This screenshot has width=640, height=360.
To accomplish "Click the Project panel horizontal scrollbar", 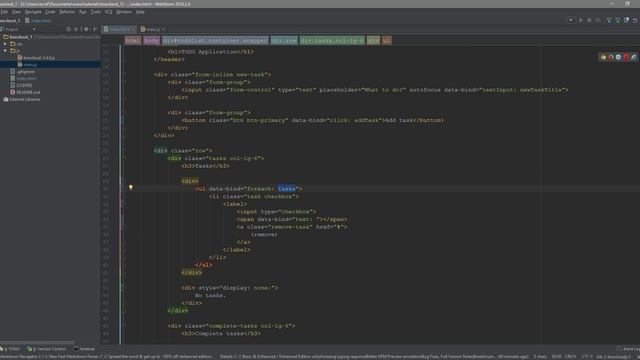I will coord(38,342).
